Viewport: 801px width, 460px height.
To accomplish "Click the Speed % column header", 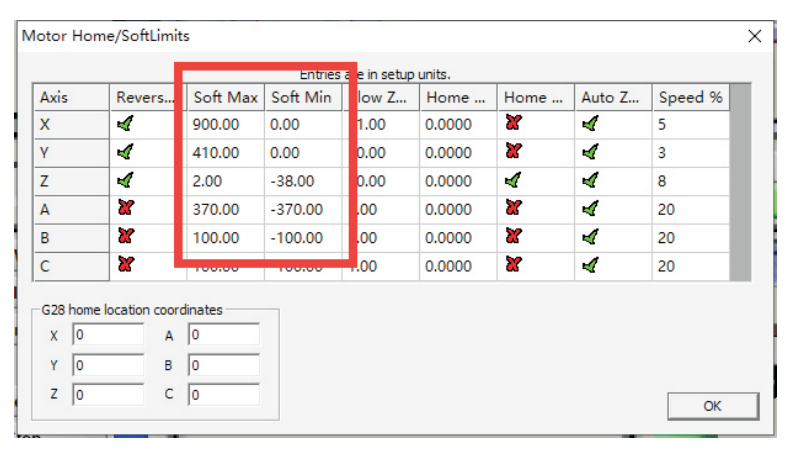I will (x=688, y=97).
